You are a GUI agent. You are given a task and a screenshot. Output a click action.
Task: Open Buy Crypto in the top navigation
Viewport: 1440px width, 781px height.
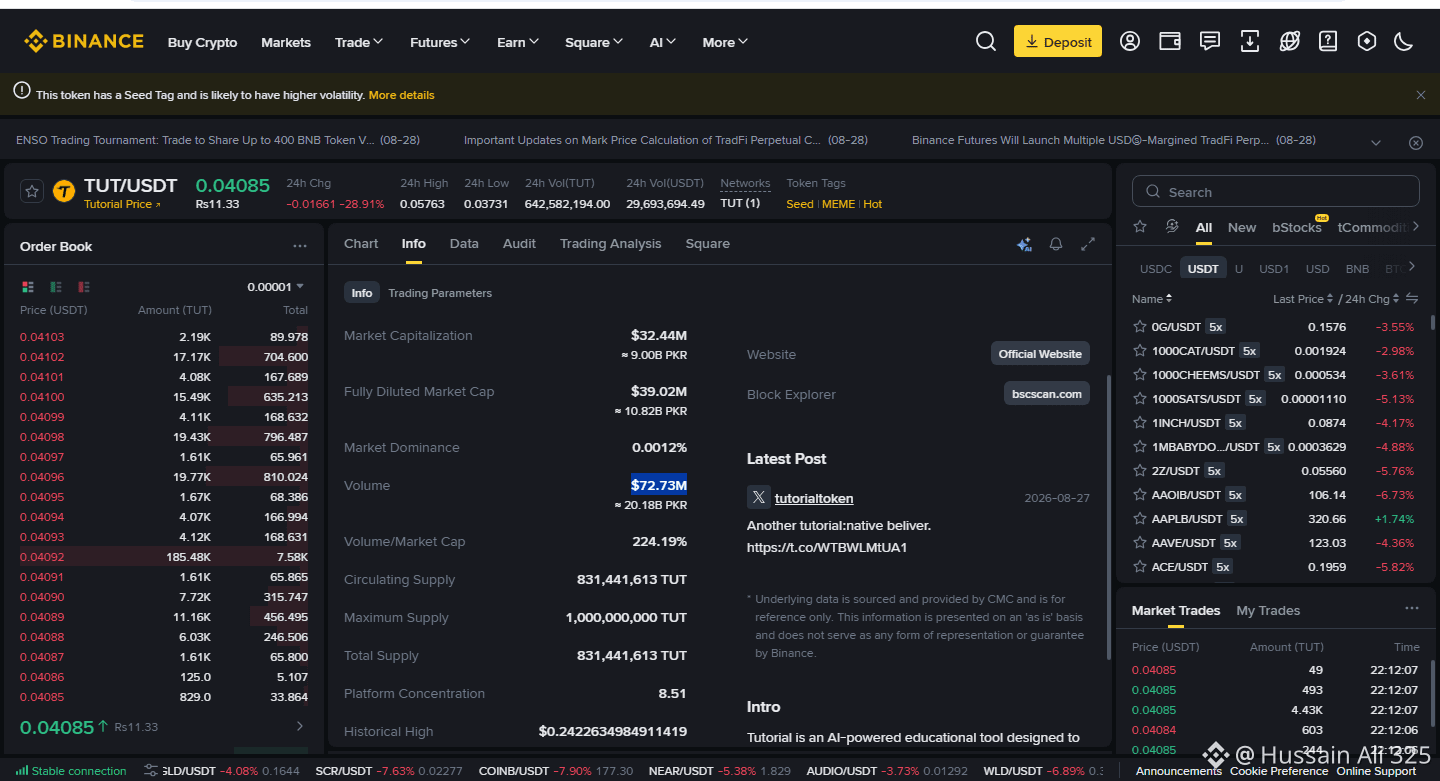(202, 42)
